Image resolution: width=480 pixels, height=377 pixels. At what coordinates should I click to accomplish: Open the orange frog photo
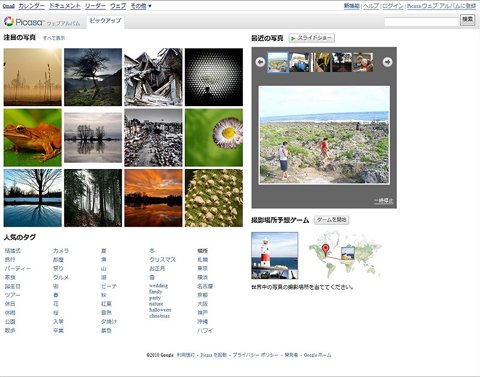33,138
